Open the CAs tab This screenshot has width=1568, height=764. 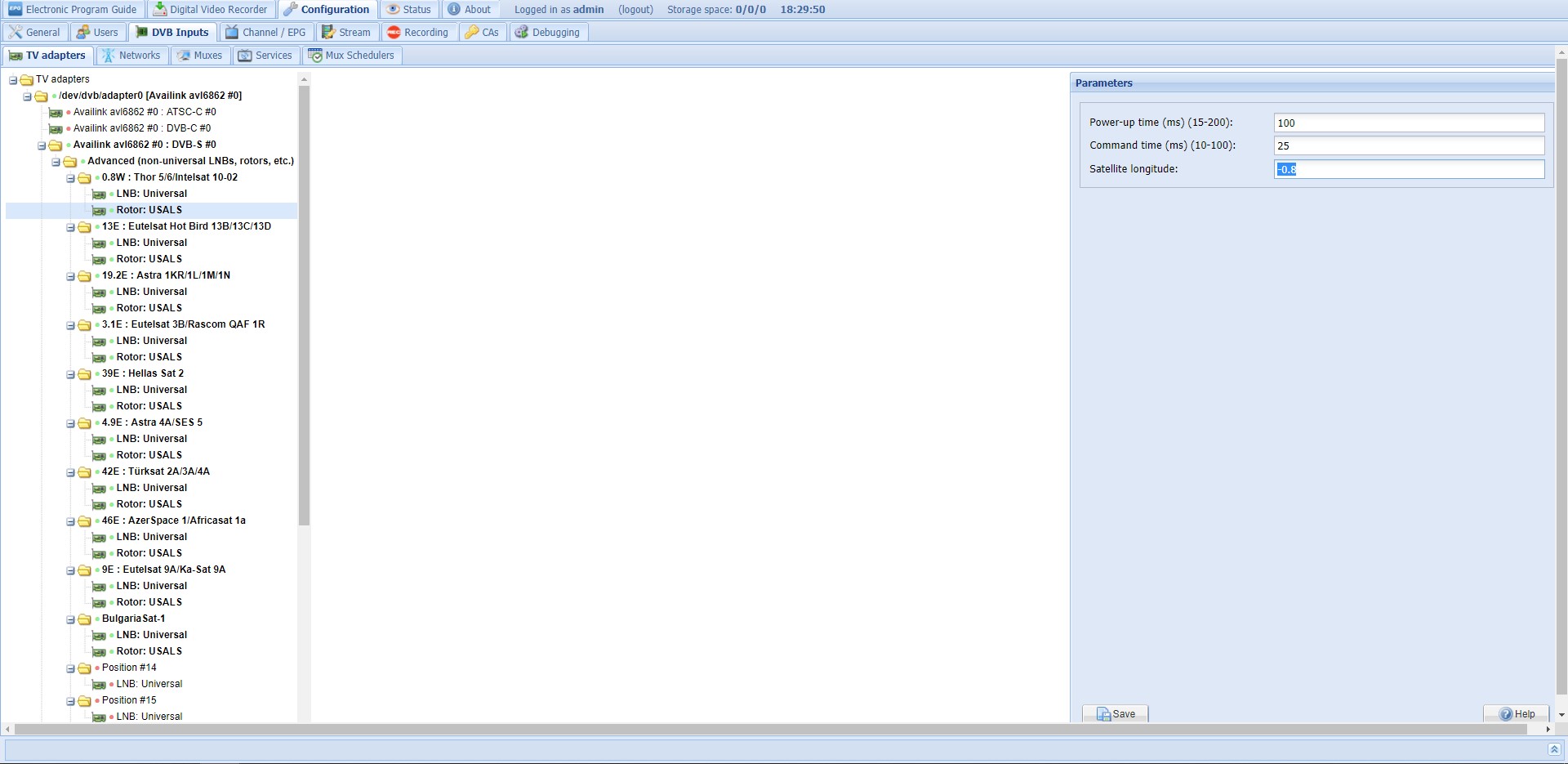tap(482, 33)
